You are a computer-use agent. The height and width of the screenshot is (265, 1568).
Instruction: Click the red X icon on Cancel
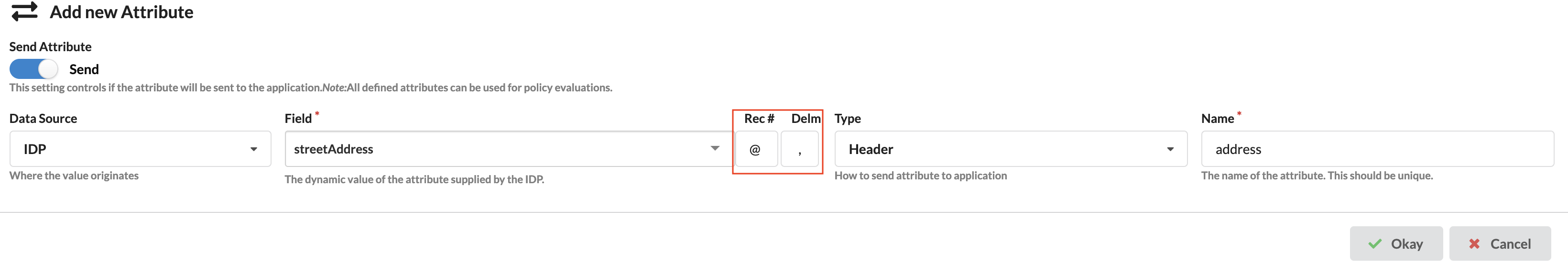(1474, 243)
